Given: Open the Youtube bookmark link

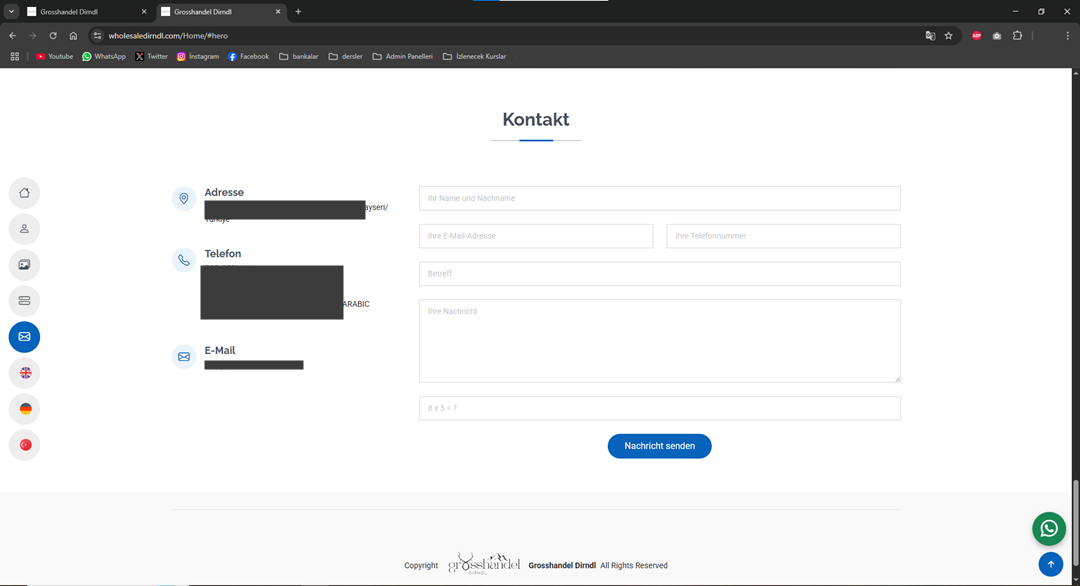Looking at the screenshot, I should pos(55,57).
